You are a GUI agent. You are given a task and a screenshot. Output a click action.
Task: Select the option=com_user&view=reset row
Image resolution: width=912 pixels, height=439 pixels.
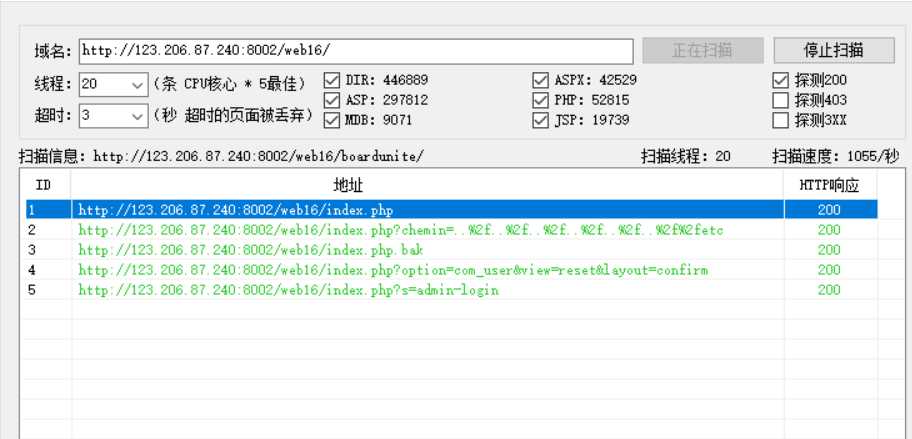click(451, 270)
